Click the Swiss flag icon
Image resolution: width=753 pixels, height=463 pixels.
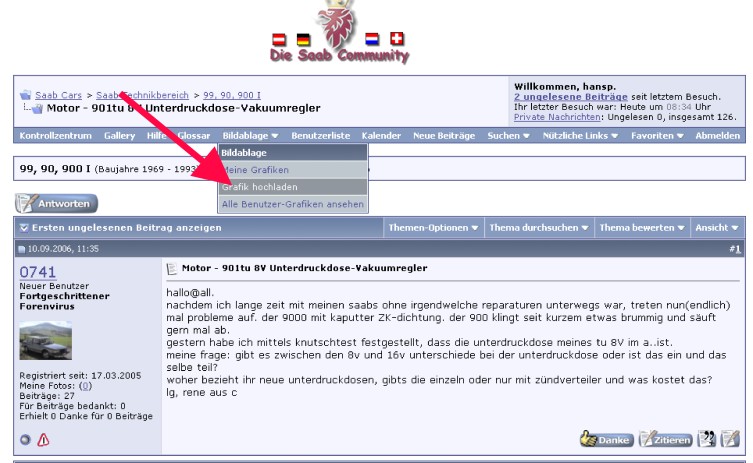(397, 38)
